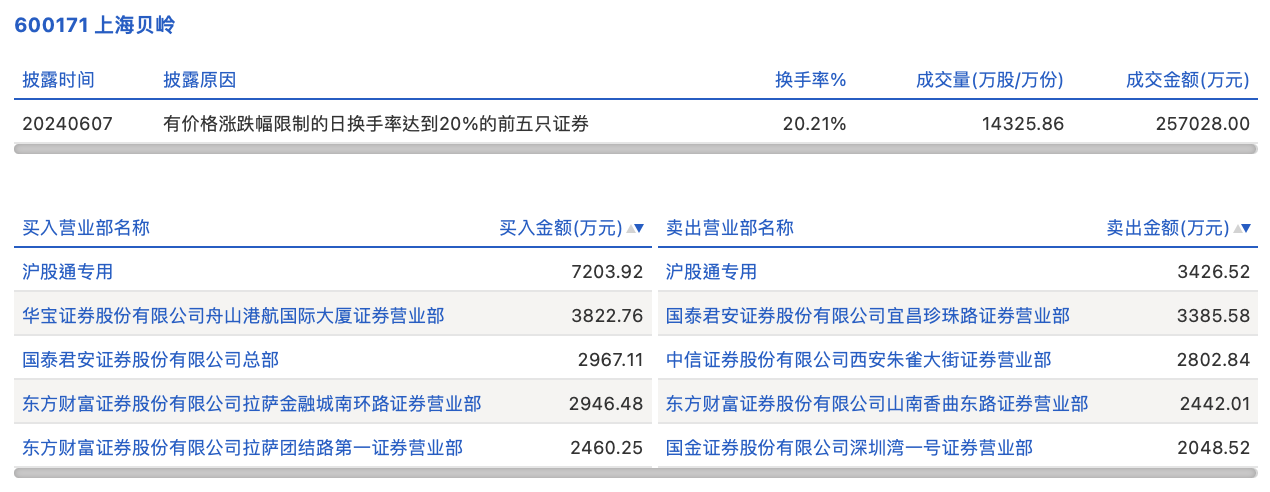Click the sort arrows beside 卖出金额(万元)
This screenshot has height=492, width=1270.
click(x=1242, y=228)
